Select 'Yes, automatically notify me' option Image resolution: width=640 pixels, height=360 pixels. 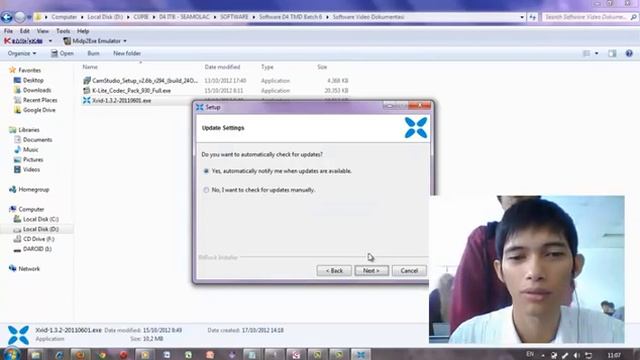pyautogui.click(x=207, y=171)
